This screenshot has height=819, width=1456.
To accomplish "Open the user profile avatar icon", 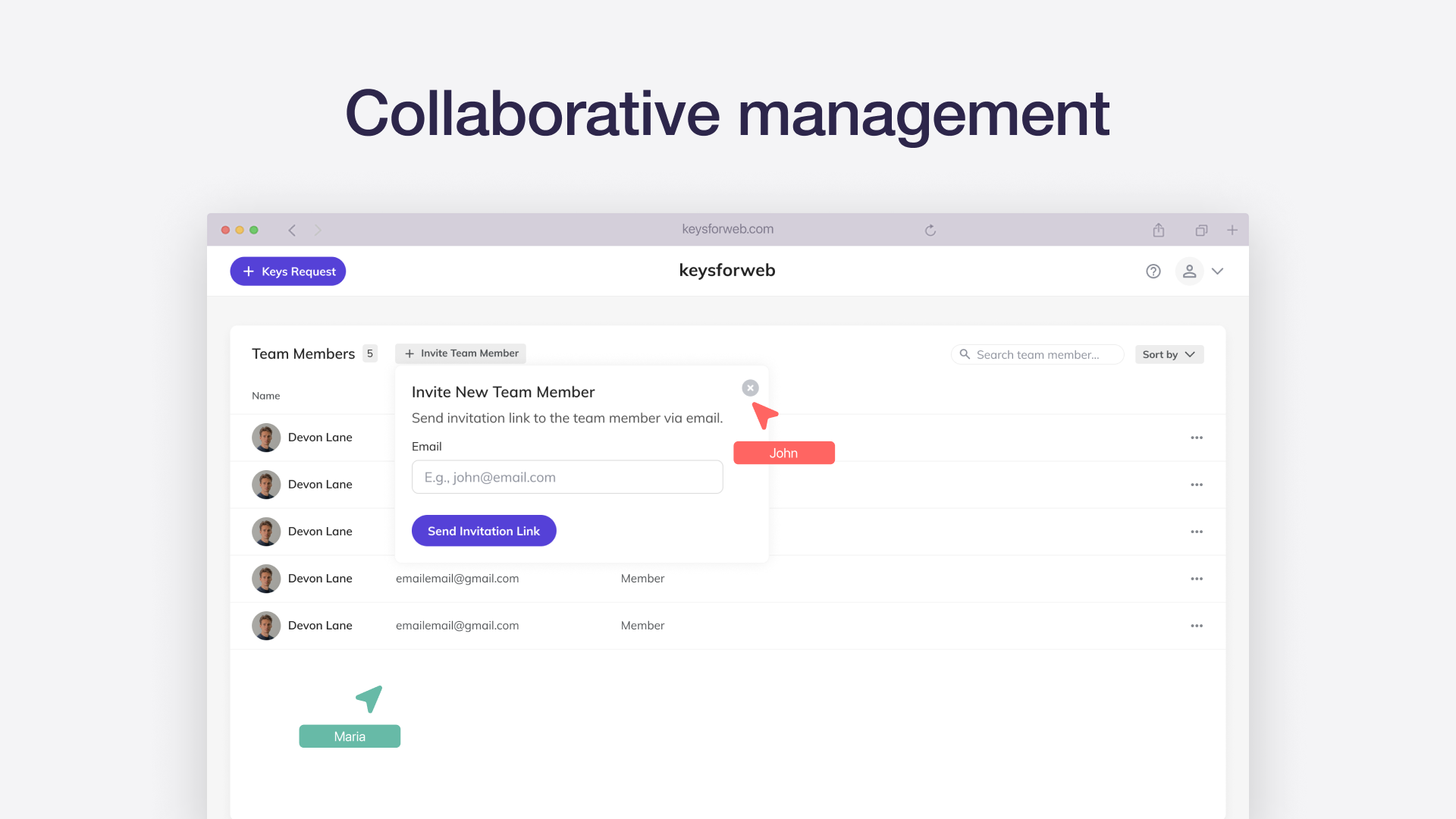I will [x=1189, y=271].
